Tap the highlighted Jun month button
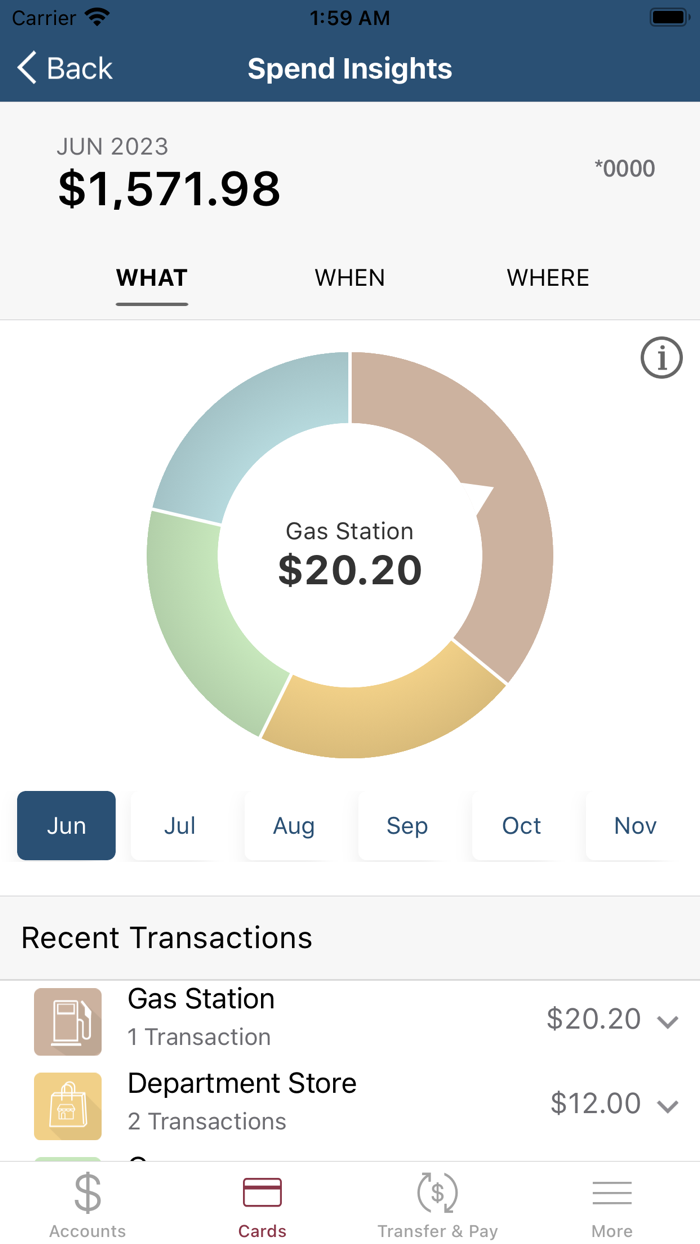The width and height of the screenshot is (700, 1244). (x=66, y=826)
